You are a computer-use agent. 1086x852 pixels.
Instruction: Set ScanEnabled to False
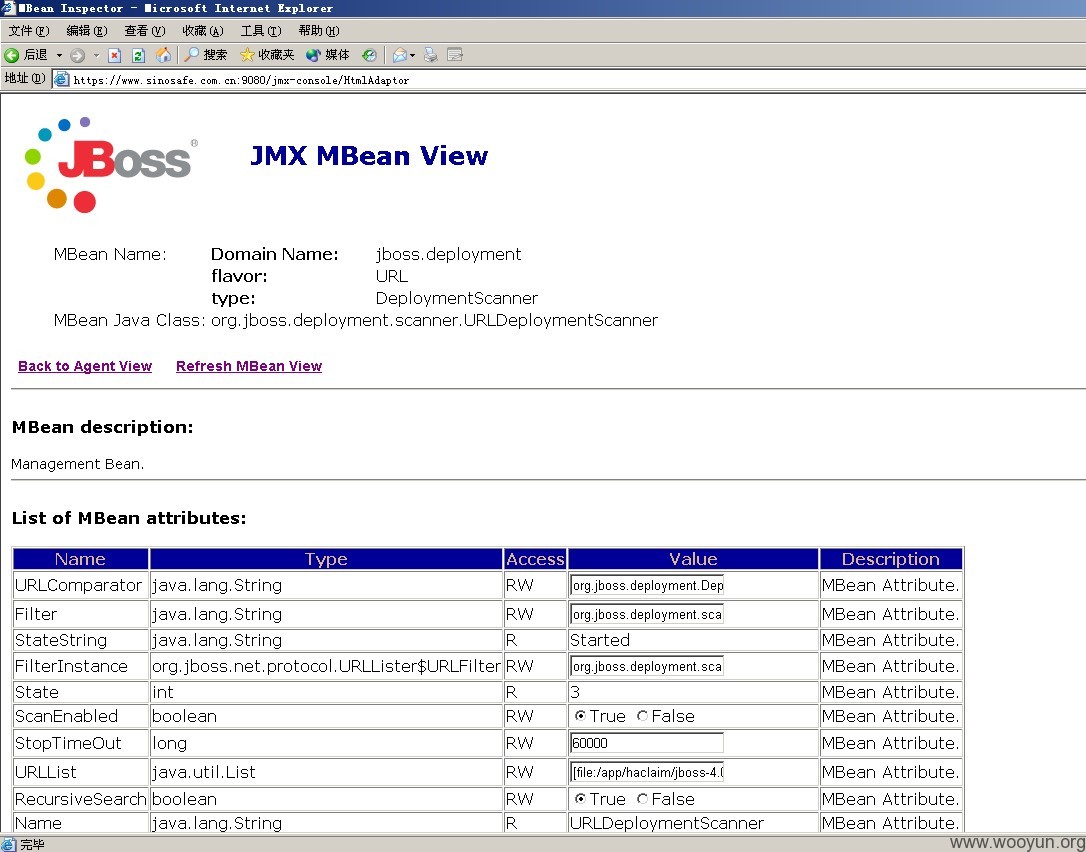(642, 716)
